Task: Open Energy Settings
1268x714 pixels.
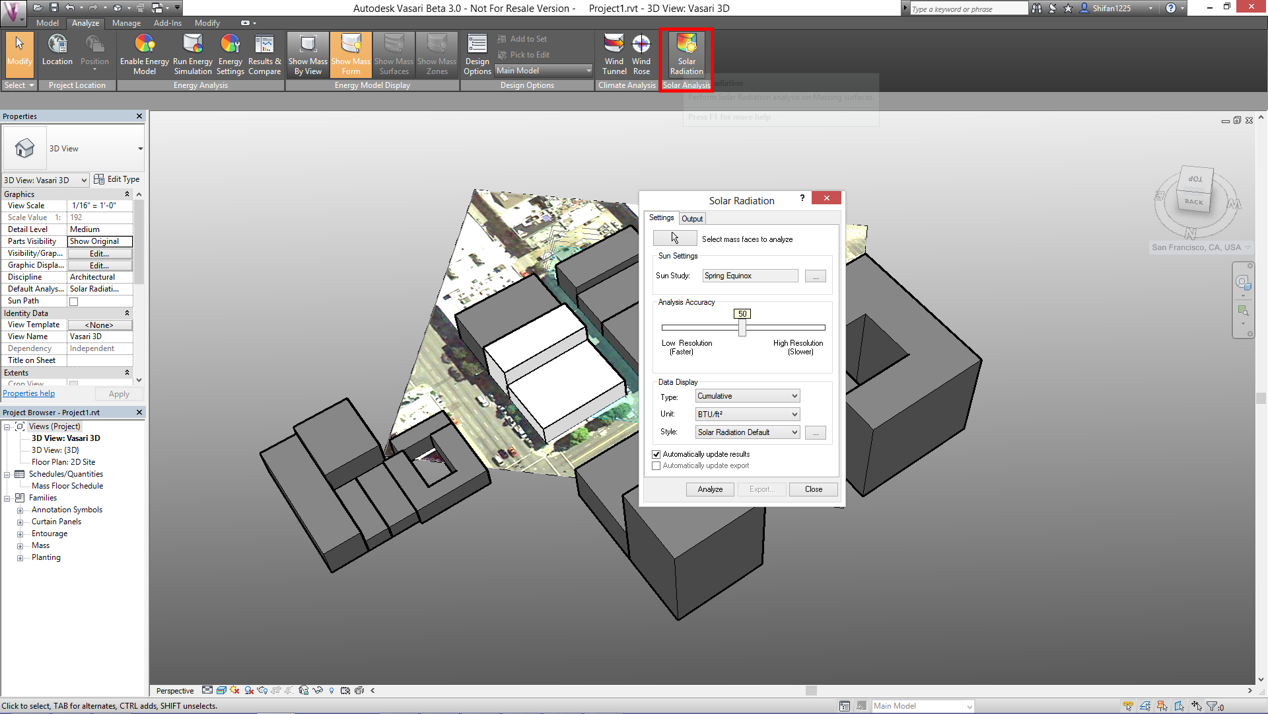Action: (230, 54)
